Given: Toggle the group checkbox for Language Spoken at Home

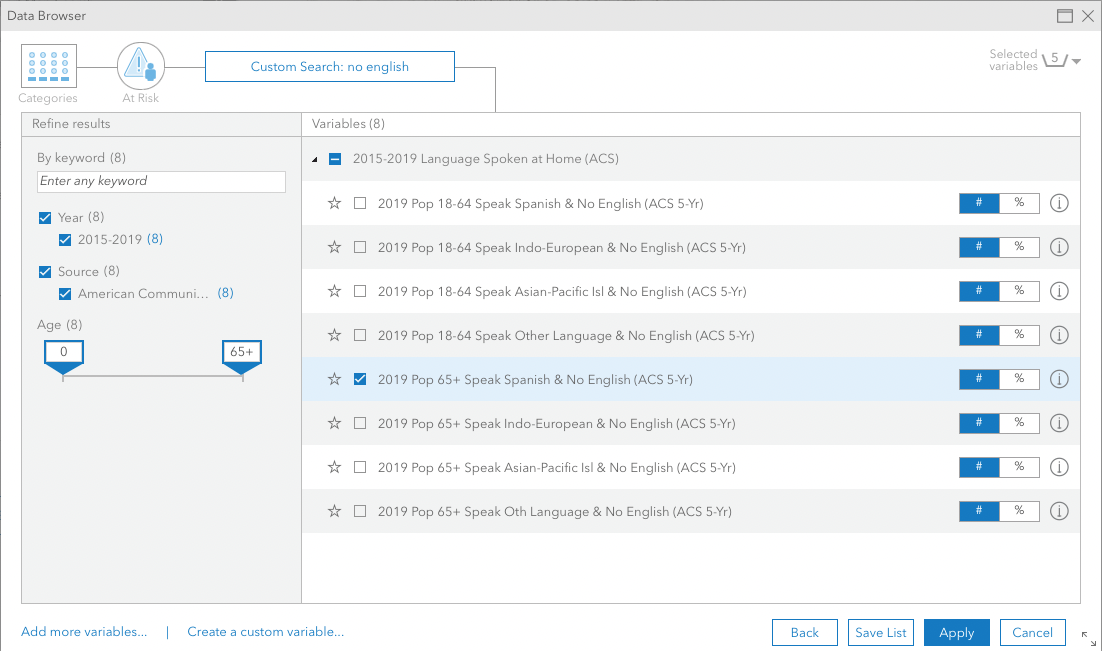Looking at the screenshot, I should click(x=335, y=159).
